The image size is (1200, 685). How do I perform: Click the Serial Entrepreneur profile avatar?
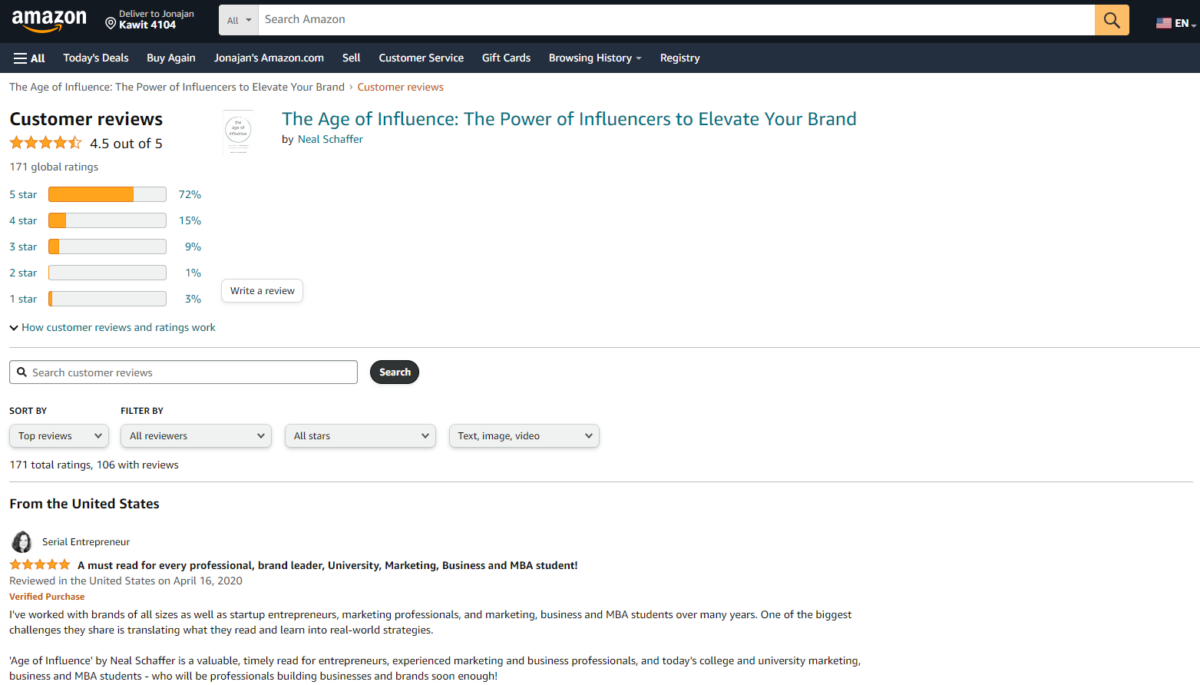pyautogui.click(x=21, y=541)
